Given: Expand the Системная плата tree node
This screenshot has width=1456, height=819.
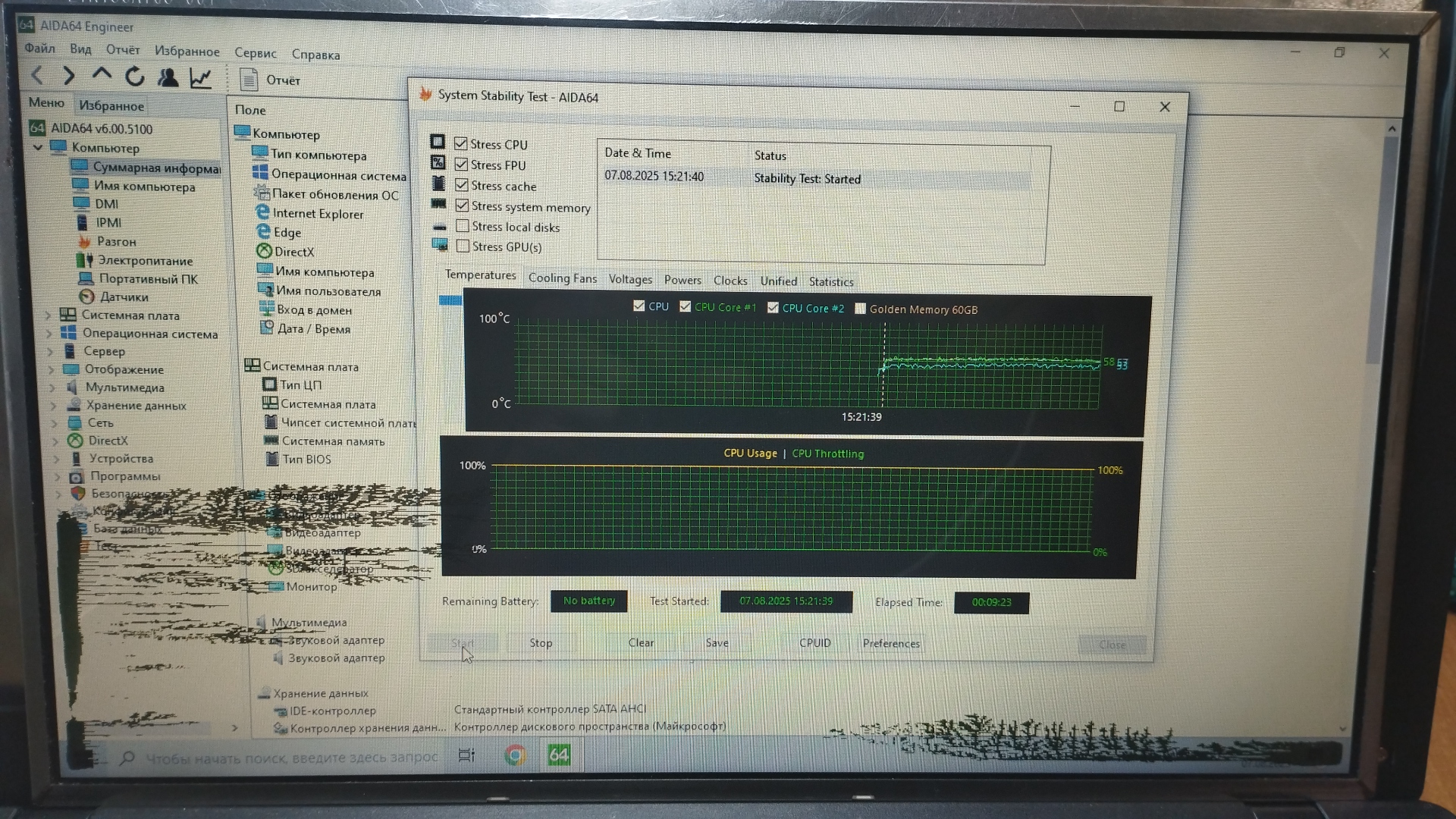Looking at the screenshot, I should pos(49,315).
